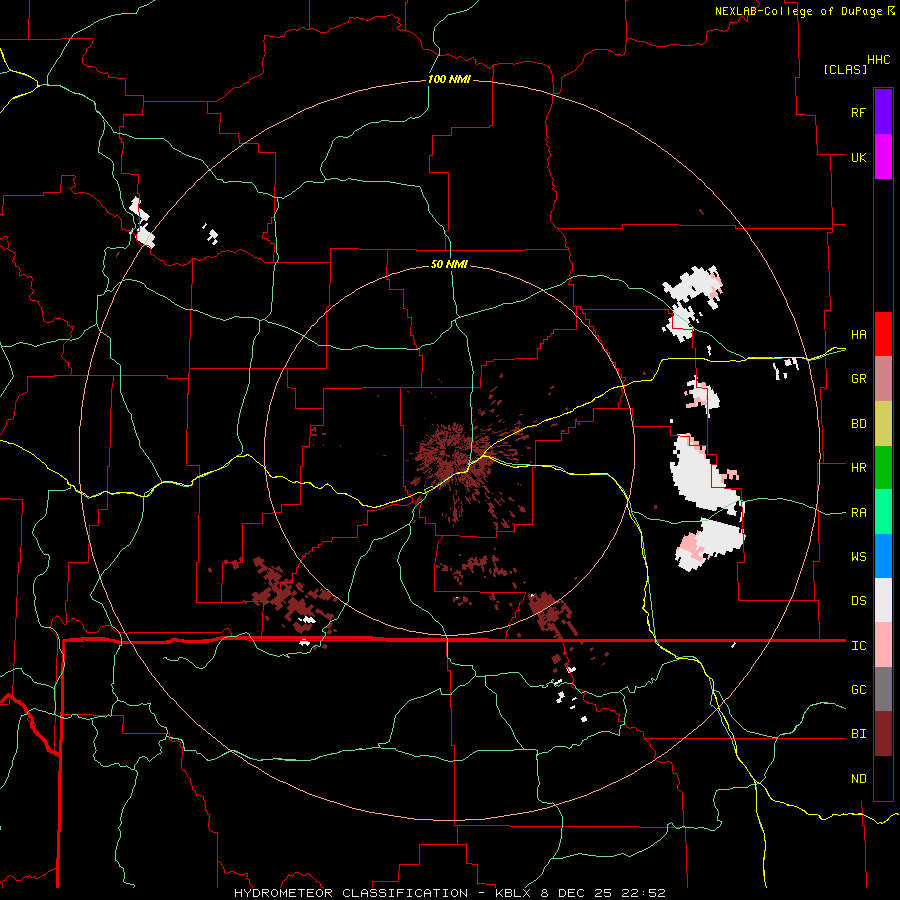Pick the HR green legend swatch
Screen dimensions: 900x900
883,468
